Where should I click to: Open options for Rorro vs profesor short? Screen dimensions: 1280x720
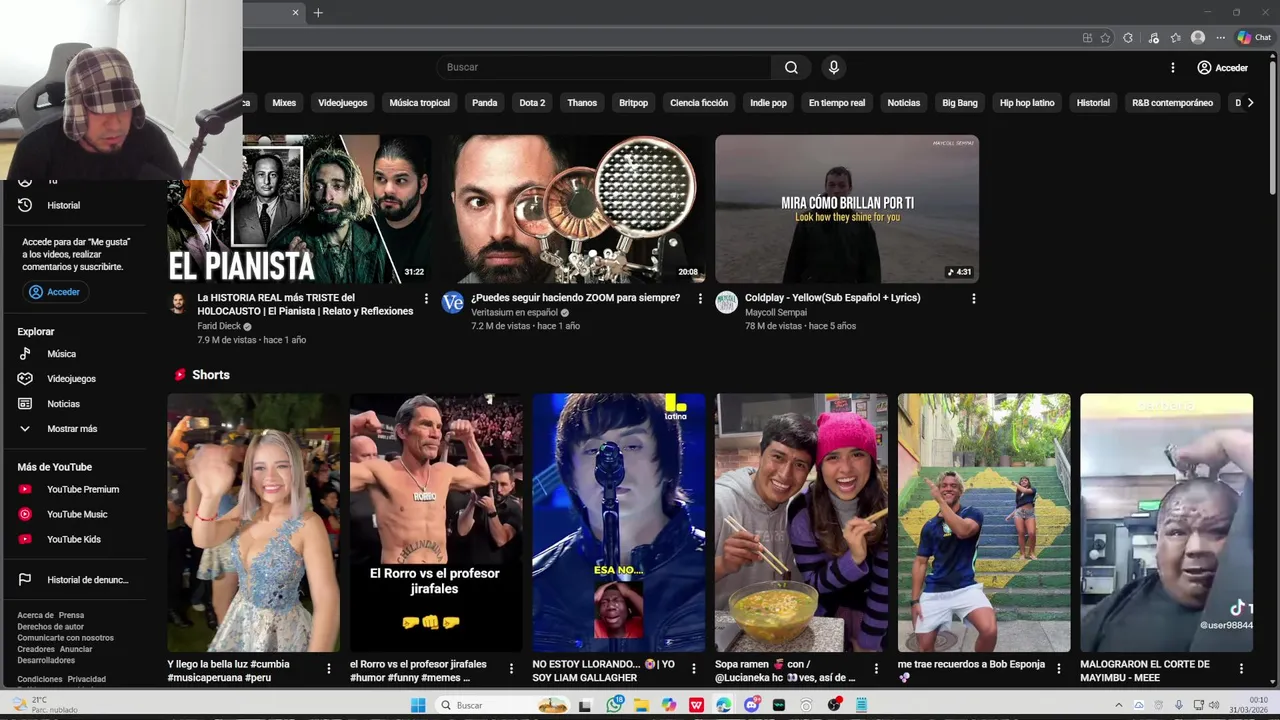(x=512, y=668)
